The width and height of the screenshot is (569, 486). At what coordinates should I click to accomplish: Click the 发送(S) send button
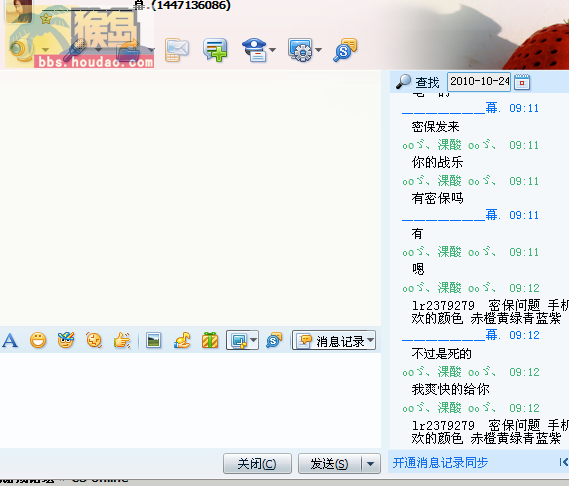(329, 463)
